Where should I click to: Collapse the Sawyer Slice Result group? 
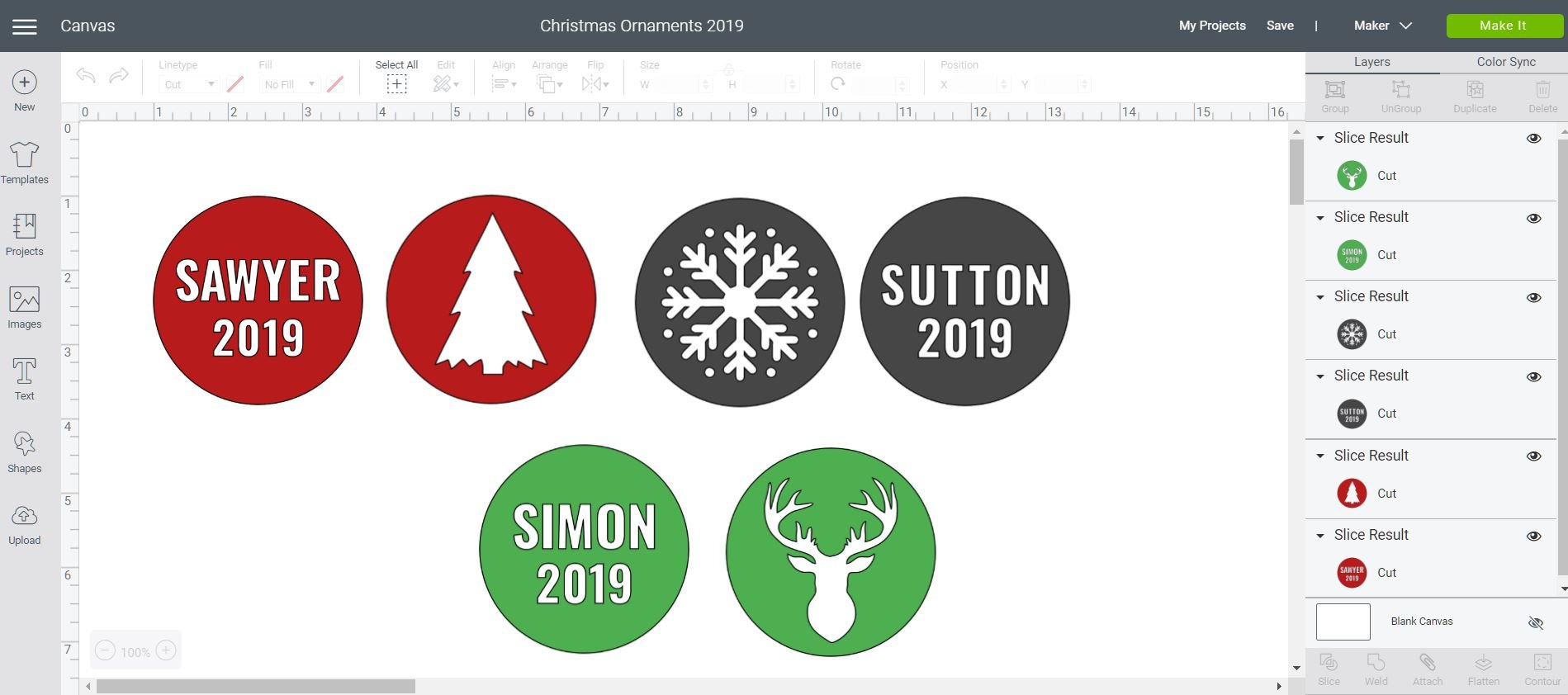pos(1320,535)
